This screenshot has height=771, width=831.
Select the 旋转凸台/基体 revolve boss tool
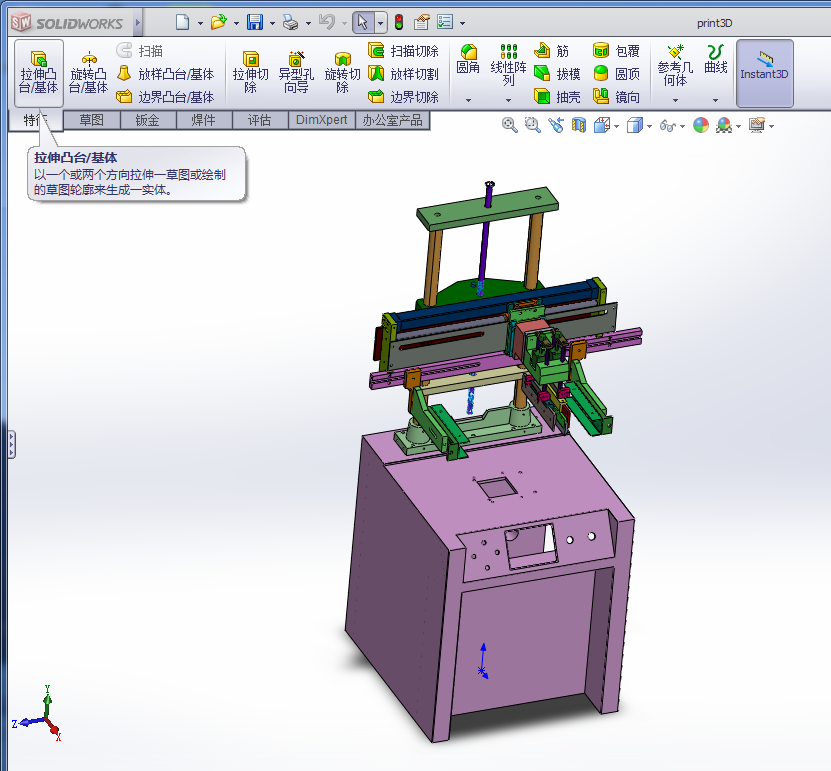coord(89,73)
